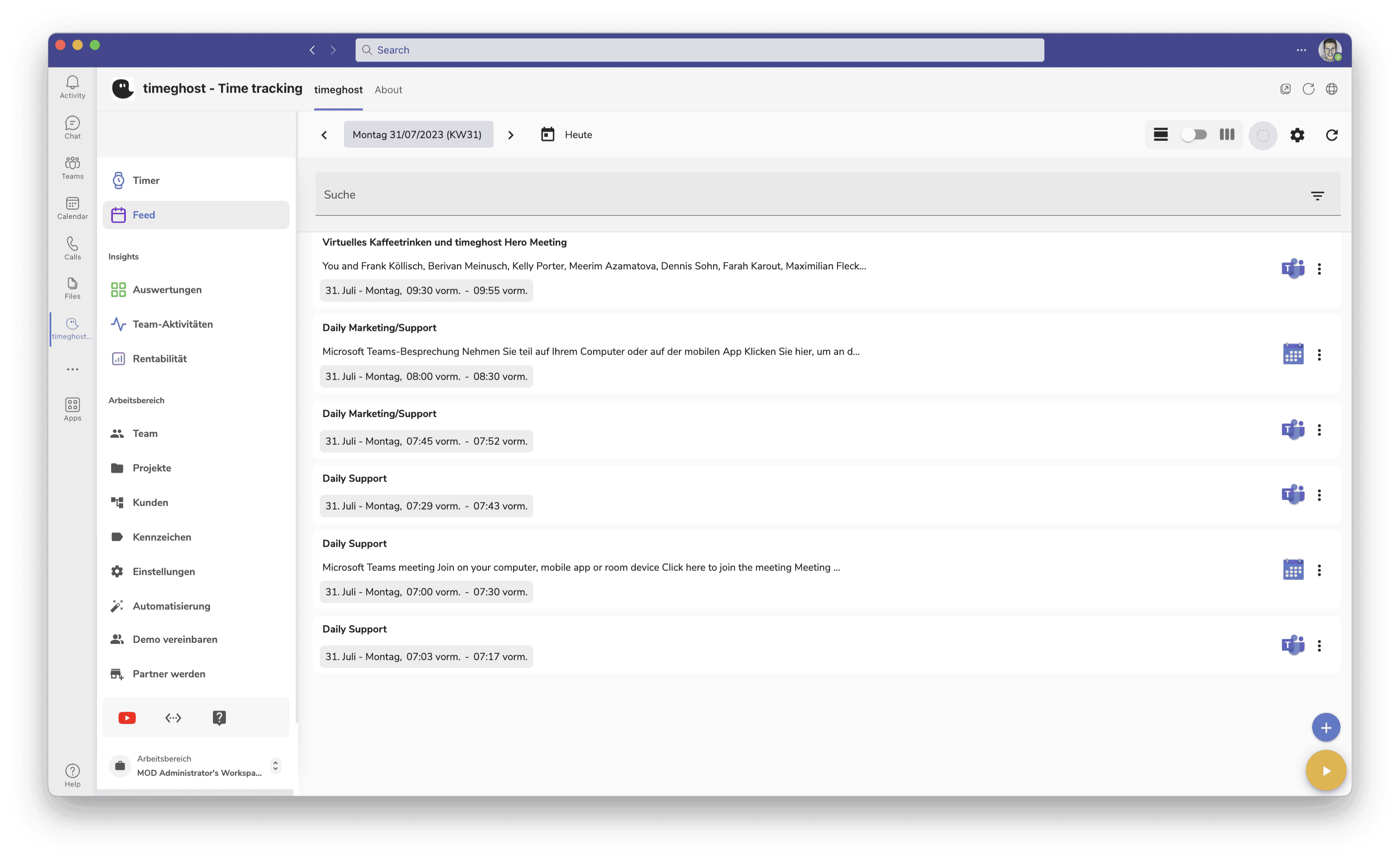1400x860 pixels.
Task: Click Teams icon on Daily Support 07:29 entry
Action: click(x=1293, y=494)
